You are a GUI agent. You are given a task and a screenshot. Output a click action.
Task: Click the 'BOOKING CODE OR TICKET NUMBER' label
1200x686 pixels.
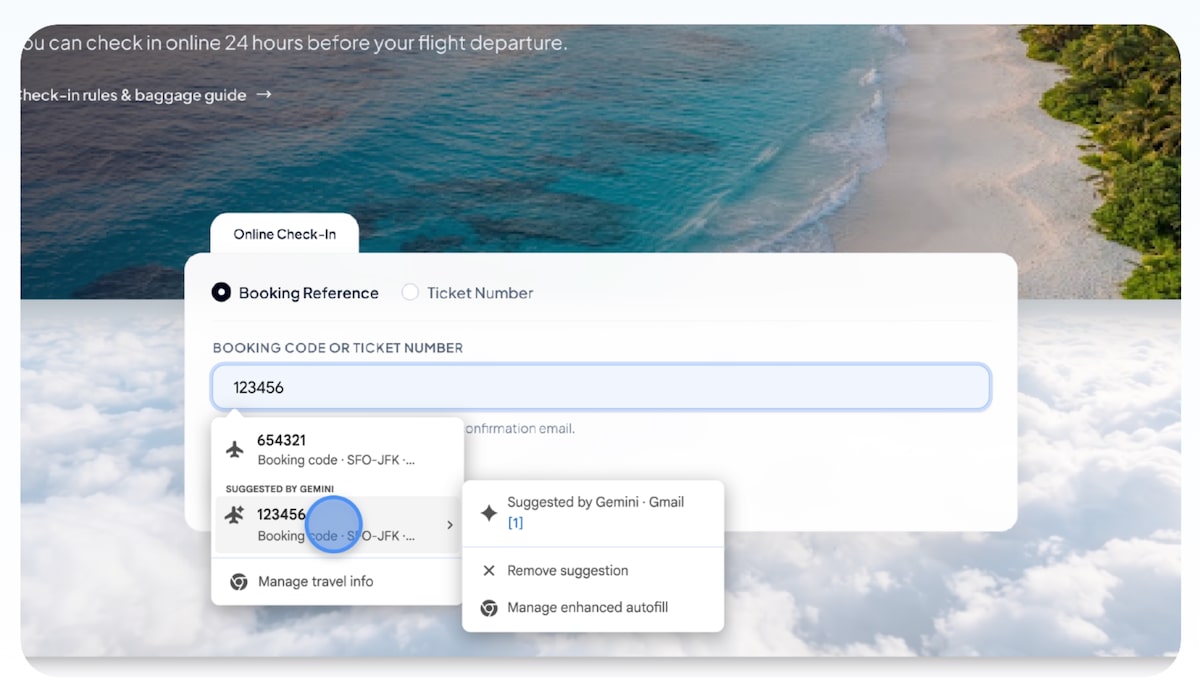(x=338, y=348)
